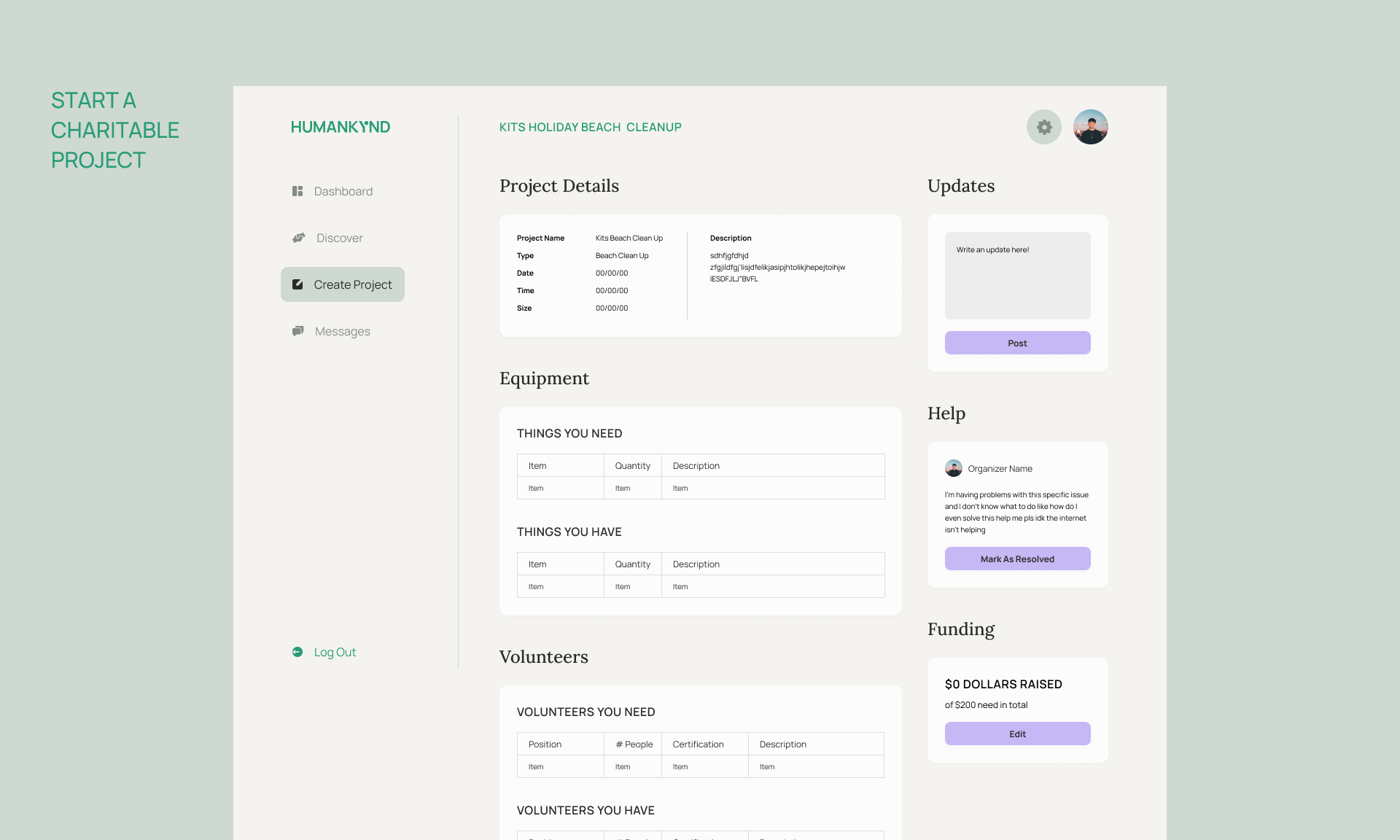Click the Edit funding button
Screen dimensions: 1400x840
click(x=1017, y=734)
